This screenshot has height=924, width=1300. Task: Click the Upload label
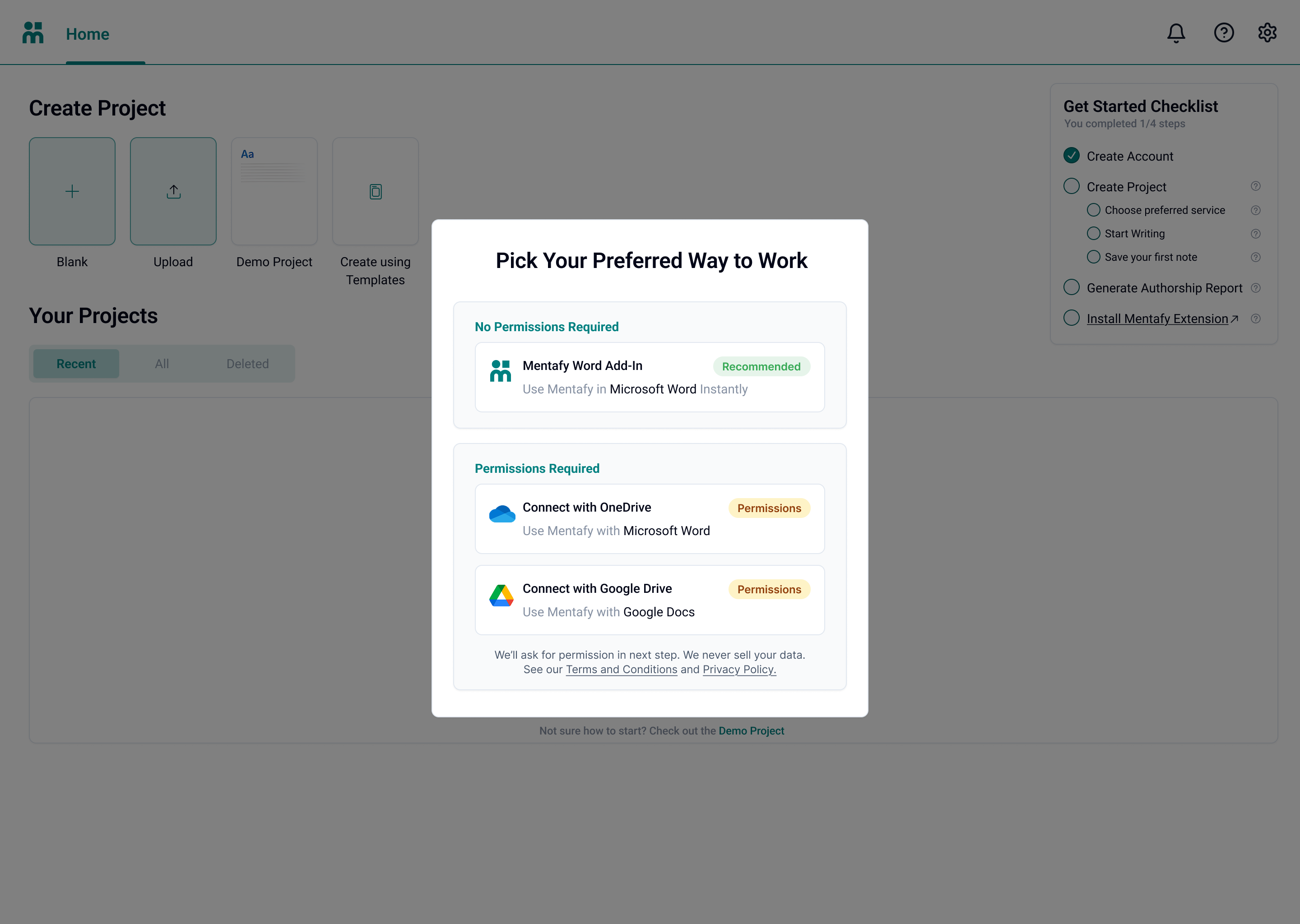[173, 262]
